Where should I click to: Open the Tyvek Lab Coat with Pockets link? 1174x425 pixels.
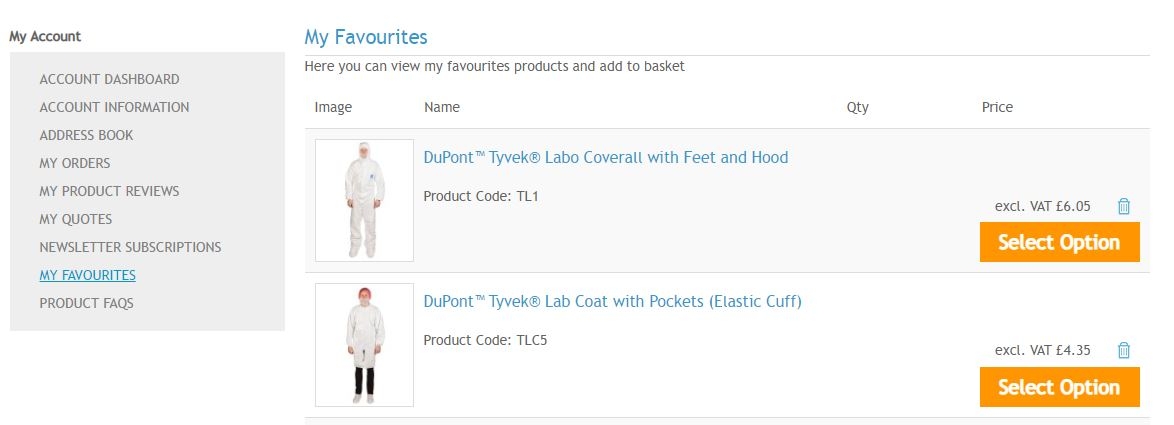click(612, 301)
